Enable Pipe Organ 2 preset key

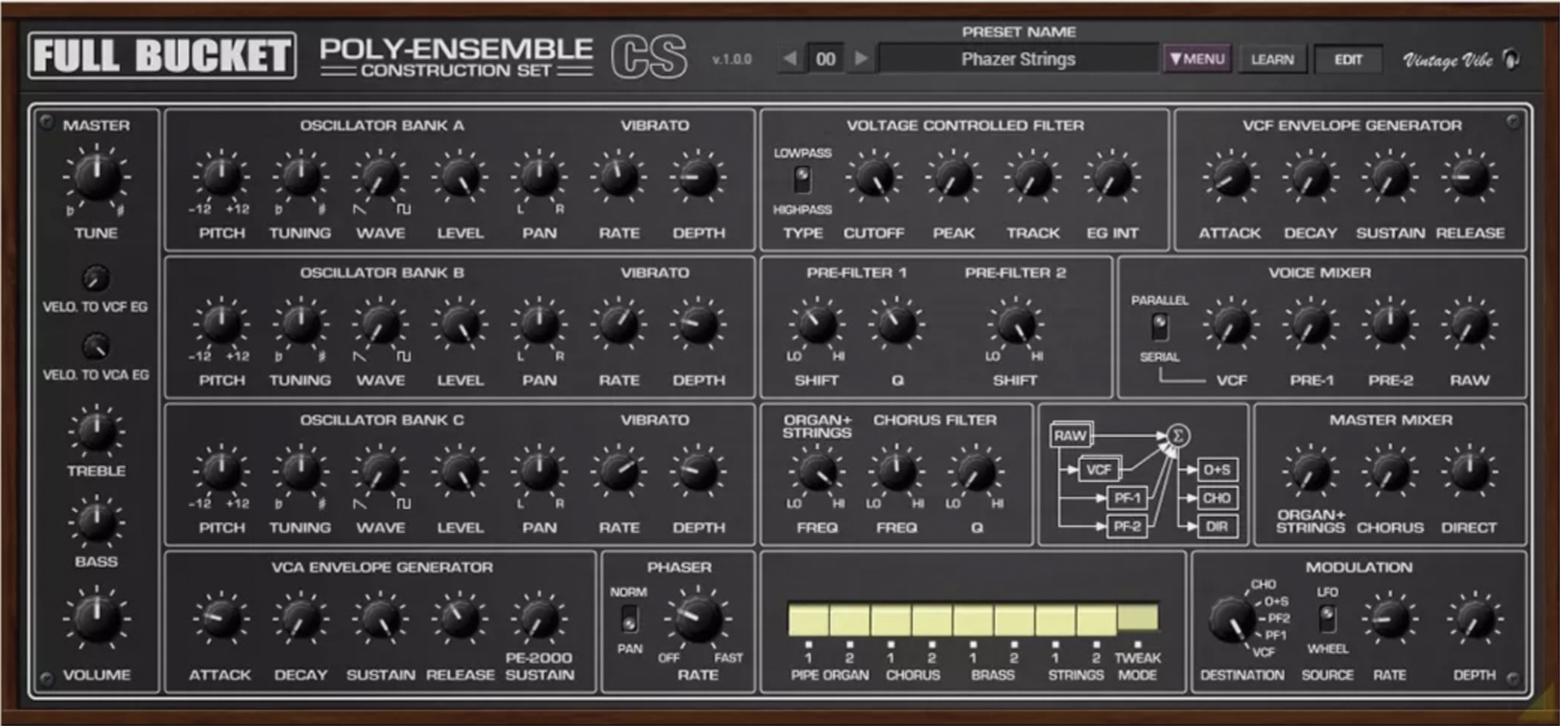[x=849, y=620]
